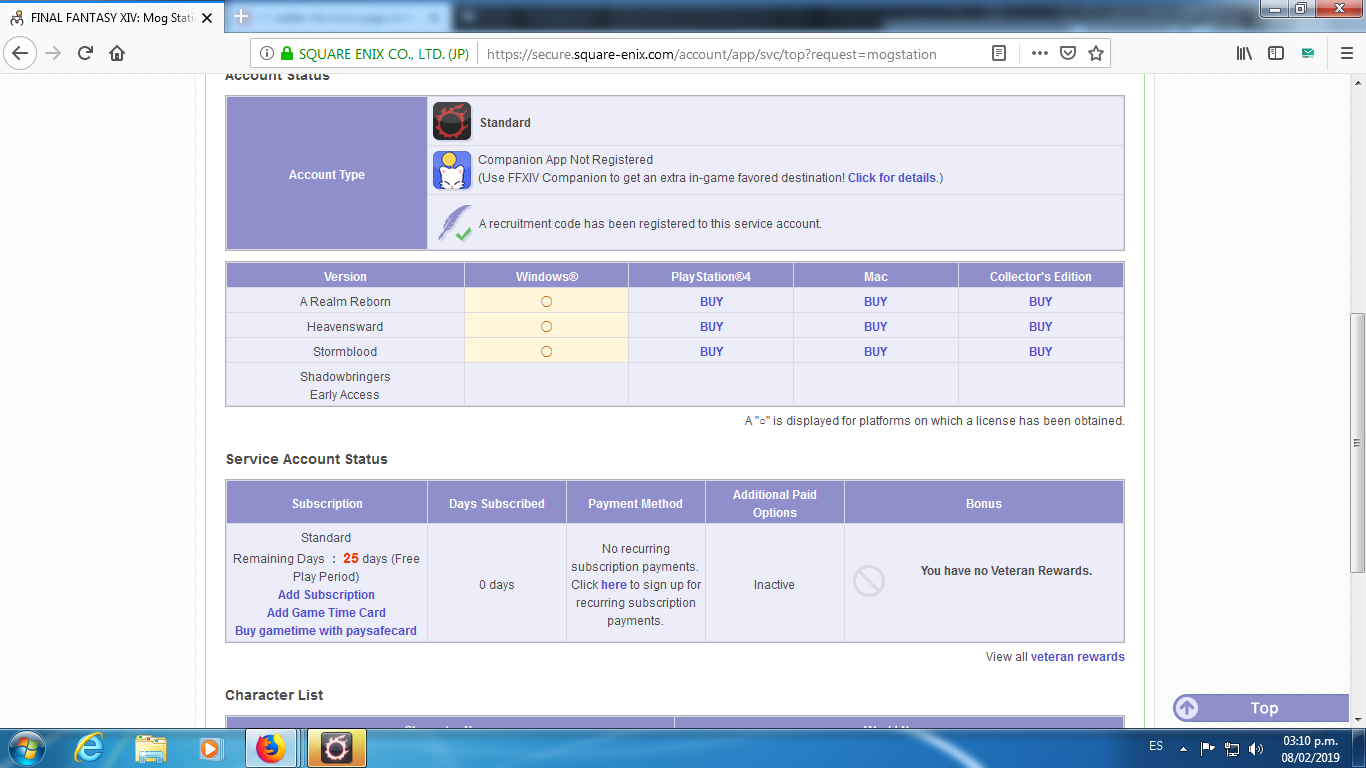
Task: Buy A Realm Reborn for Mac
Action: (x=875, y=302)
